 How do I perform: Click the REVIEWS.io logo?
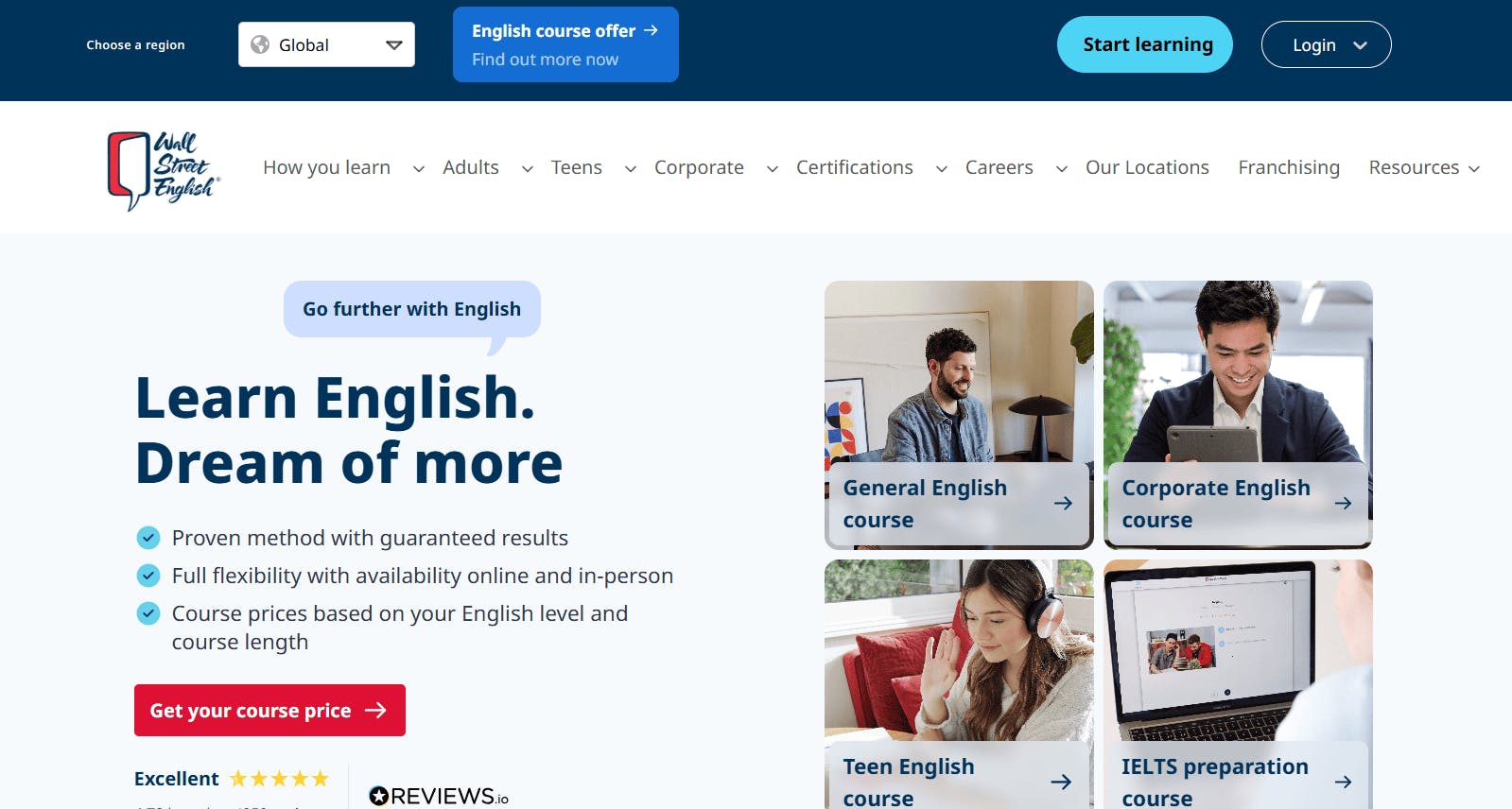[439, 796]
